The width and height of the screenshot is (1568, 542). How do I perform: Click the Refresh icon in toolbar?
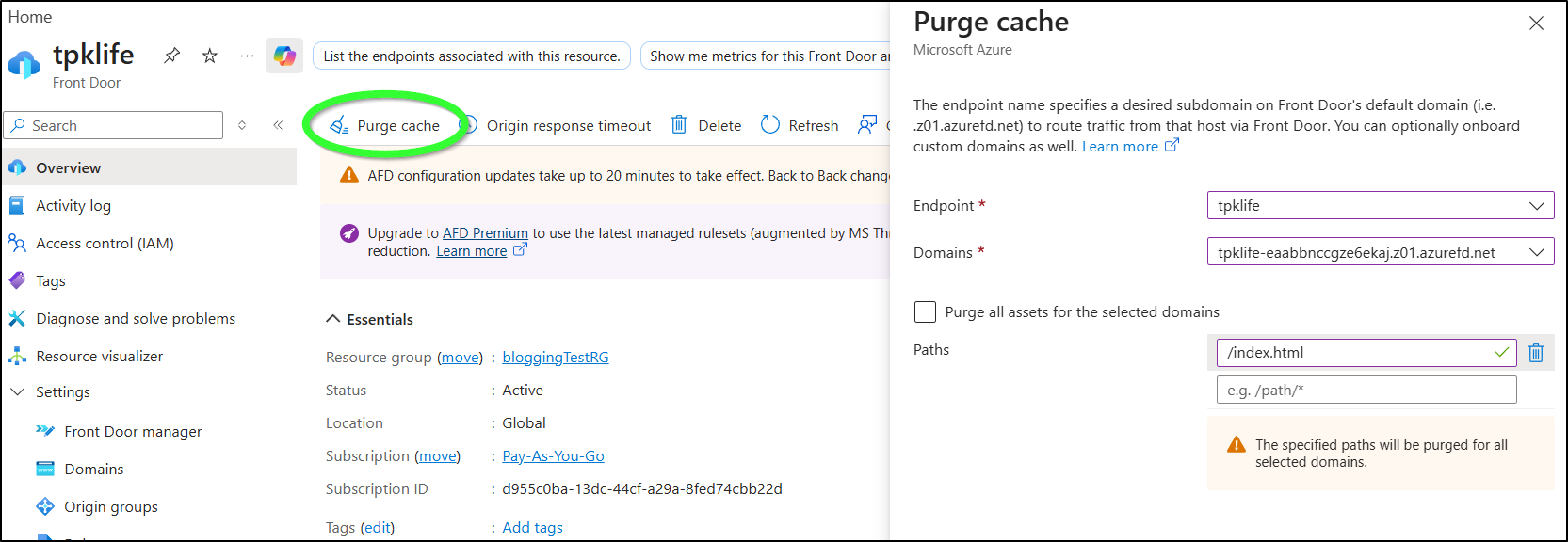click(770, 125)
